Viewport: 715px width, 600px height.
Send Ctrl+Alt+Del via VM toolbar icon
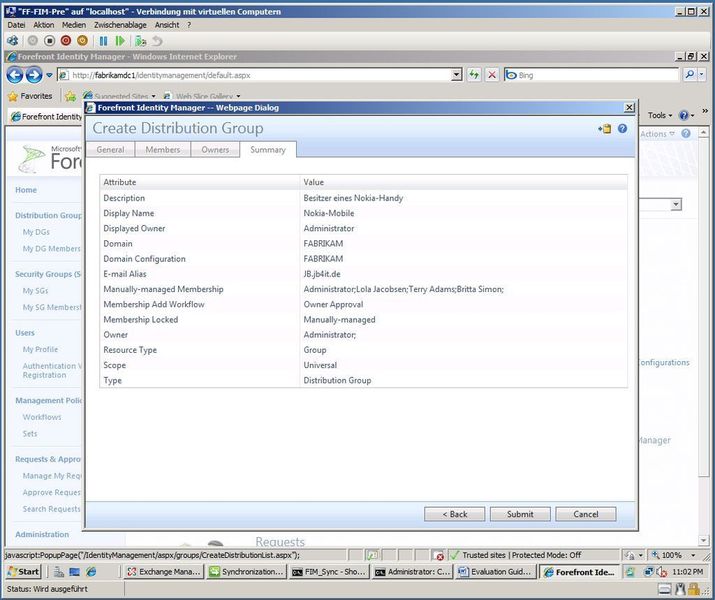point(12,41)
